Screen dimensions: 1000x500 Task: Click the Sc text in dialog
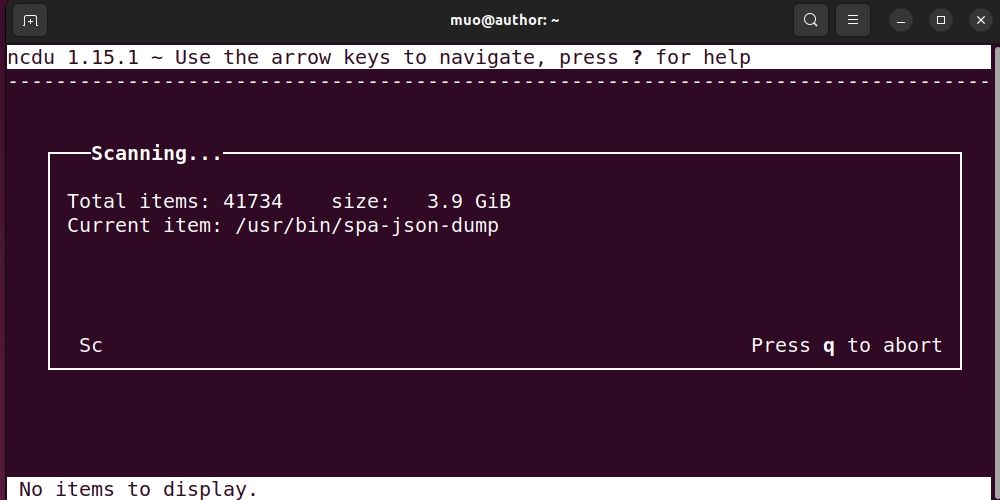tap(91, 345)
